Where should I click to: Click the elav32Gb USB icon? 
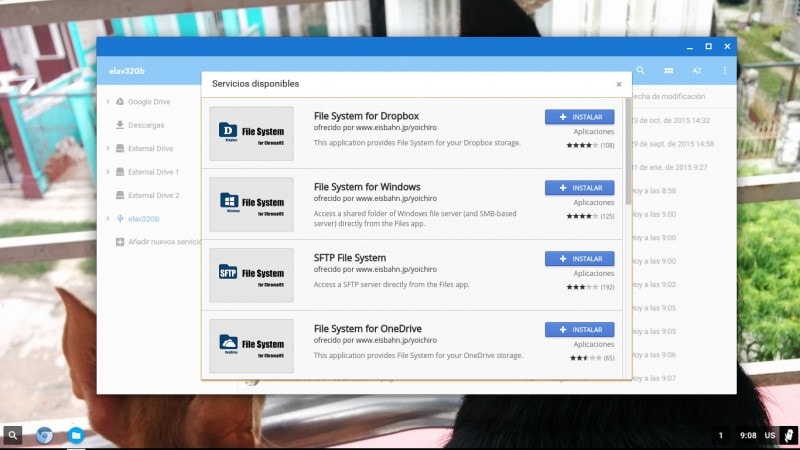point(120,219)
